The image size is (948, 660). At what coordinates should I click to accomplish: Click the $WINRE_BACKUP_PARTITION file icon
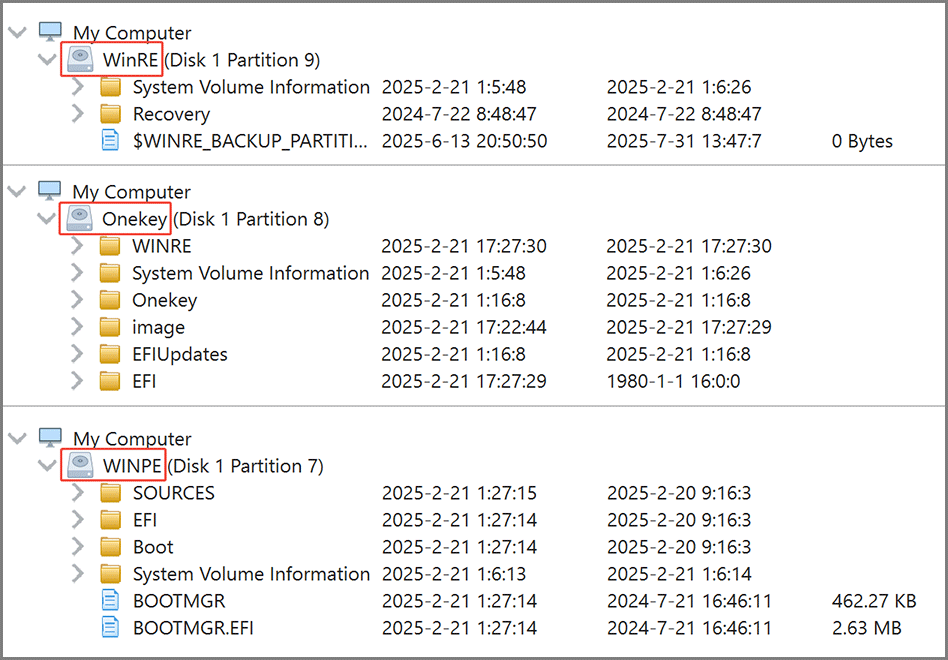110,141
